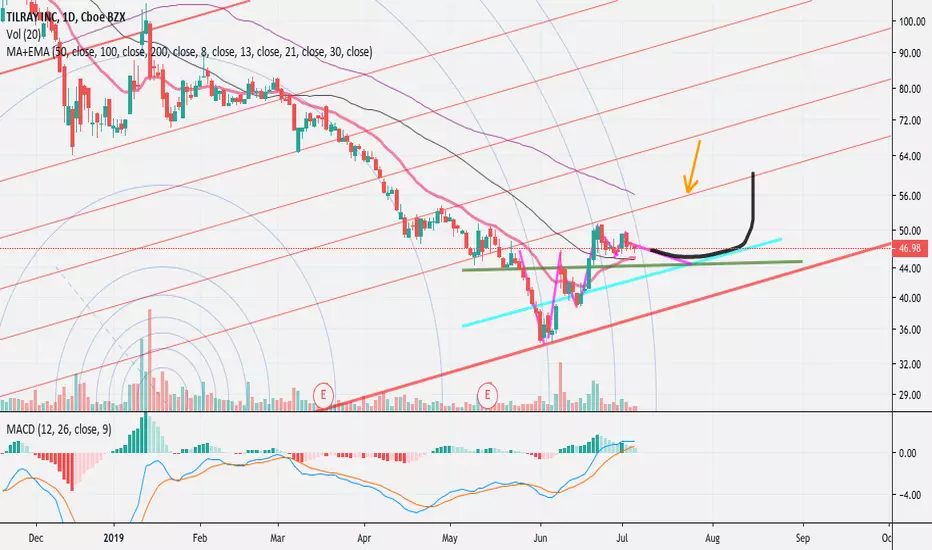This screenshot has width=932, height=550.
Task: Click the Feb date label
Action: click(200, 538)
